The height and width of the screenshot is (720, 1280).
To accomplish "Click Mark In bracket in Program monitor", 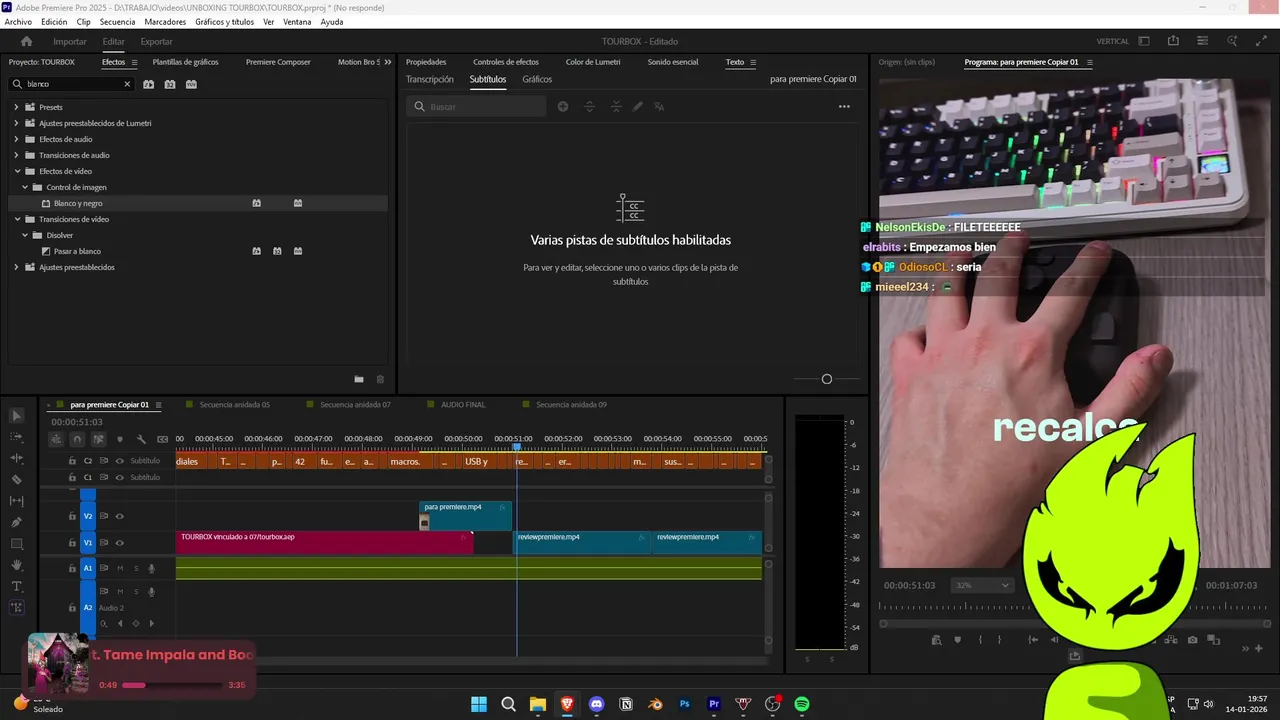I will (980, 640).
